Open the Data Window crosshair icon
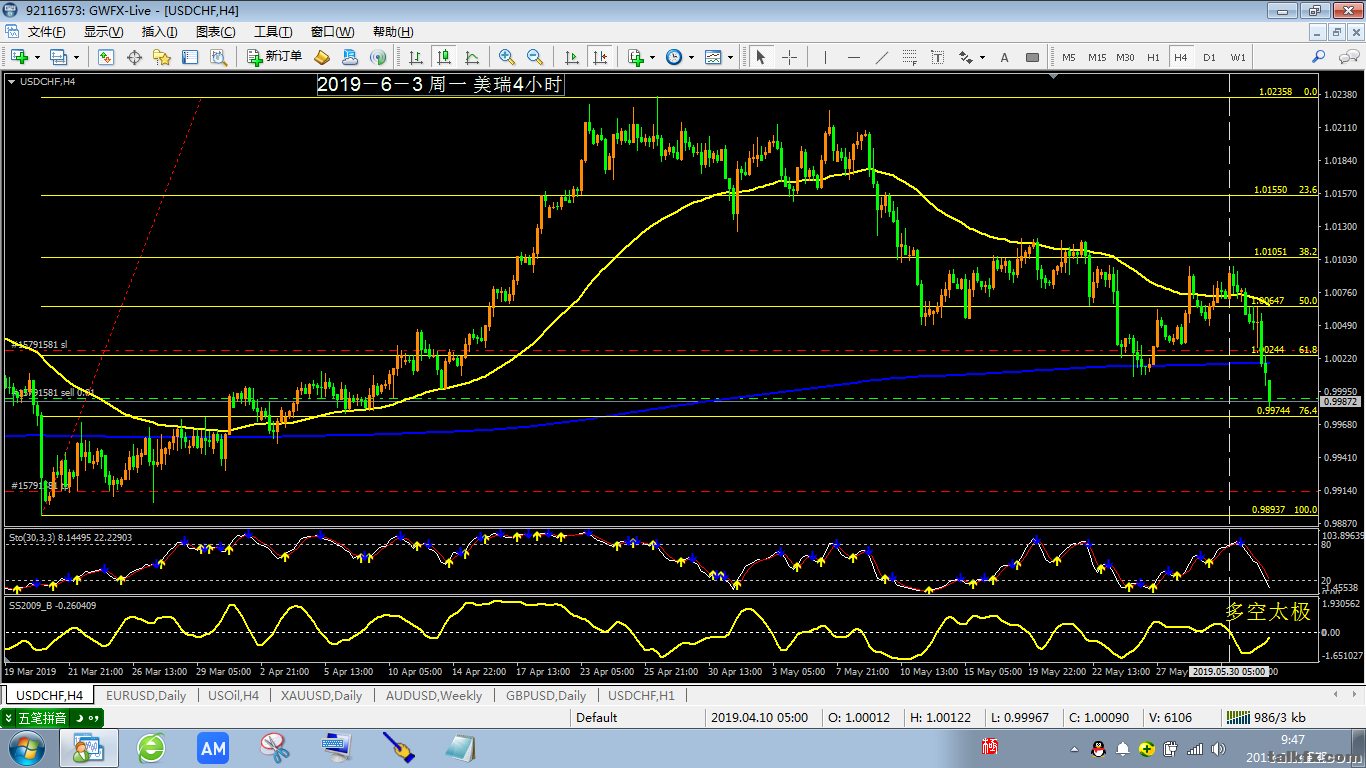The height and width of the screenshot is (768, 1366). point(134,57)
